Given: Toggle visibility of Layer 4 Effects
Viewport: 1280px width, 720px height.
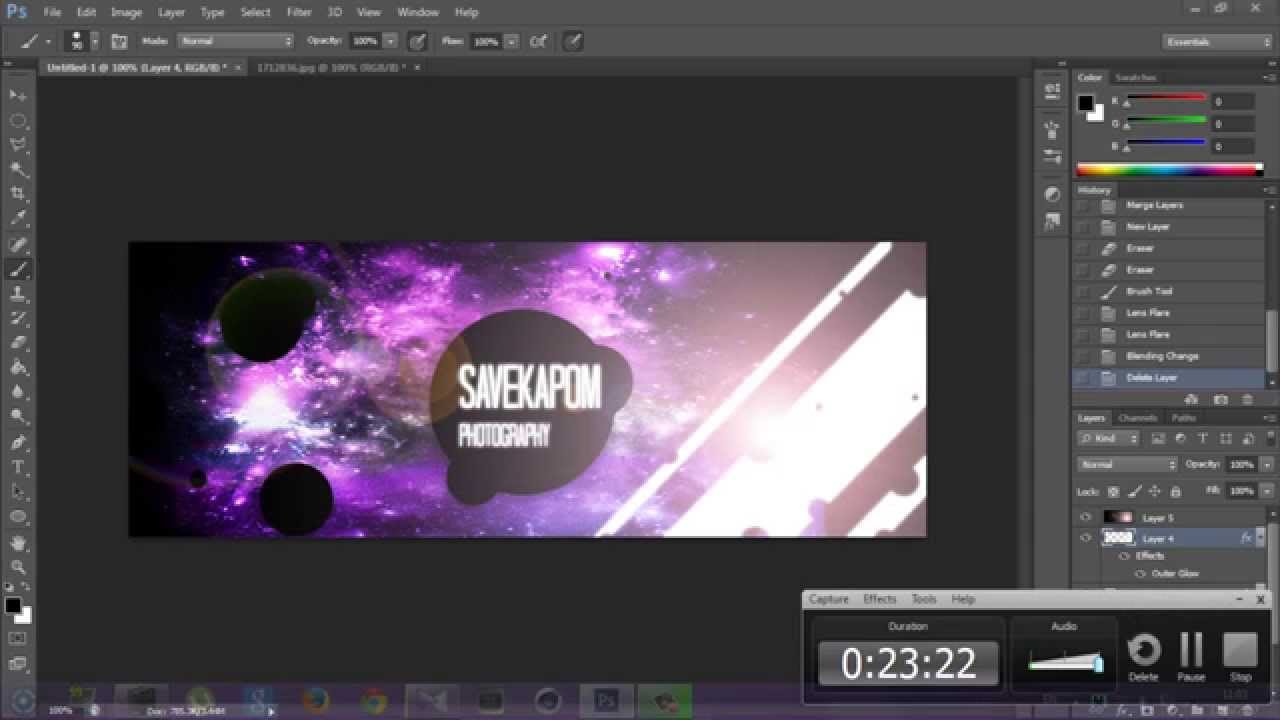Looking at the screenshot, I should (1124, 555).
